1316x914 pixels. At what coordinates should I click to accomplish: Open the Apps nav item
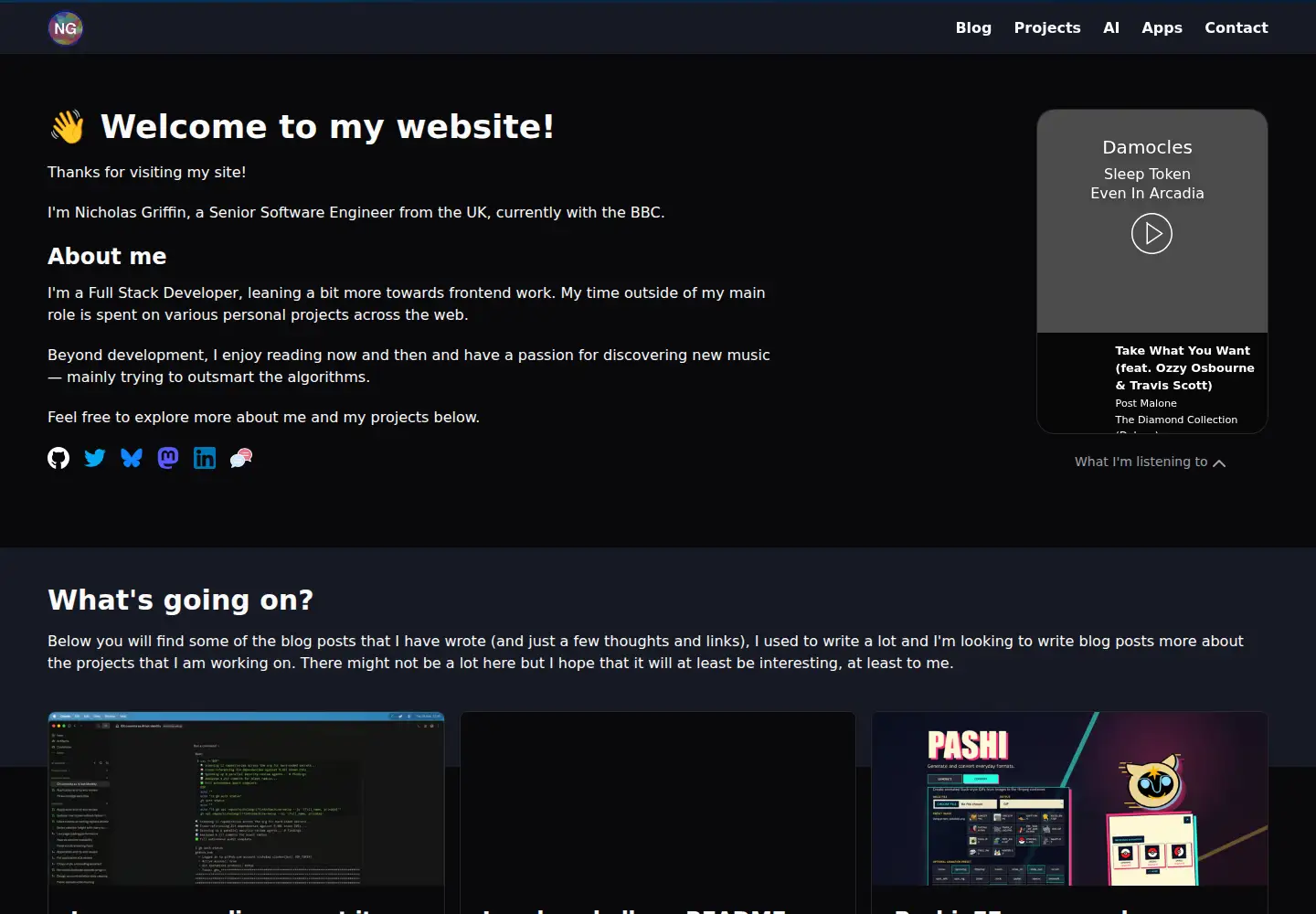(1162, 28)
